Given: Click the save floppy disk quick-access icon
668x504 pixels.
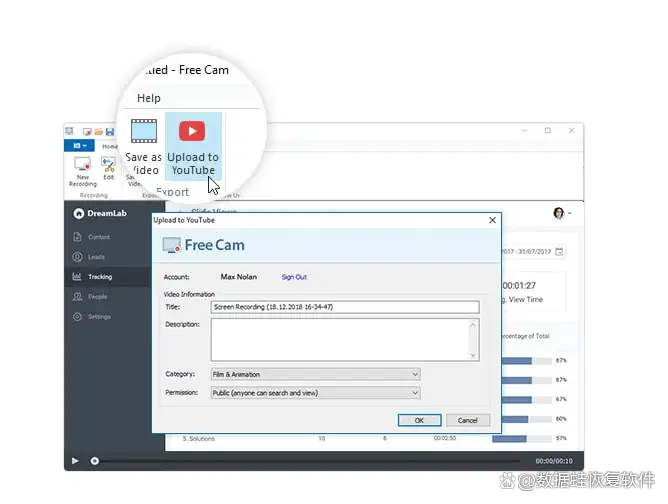Looking at the screenshot, I should pyautogui.click(x=110, y=132).
